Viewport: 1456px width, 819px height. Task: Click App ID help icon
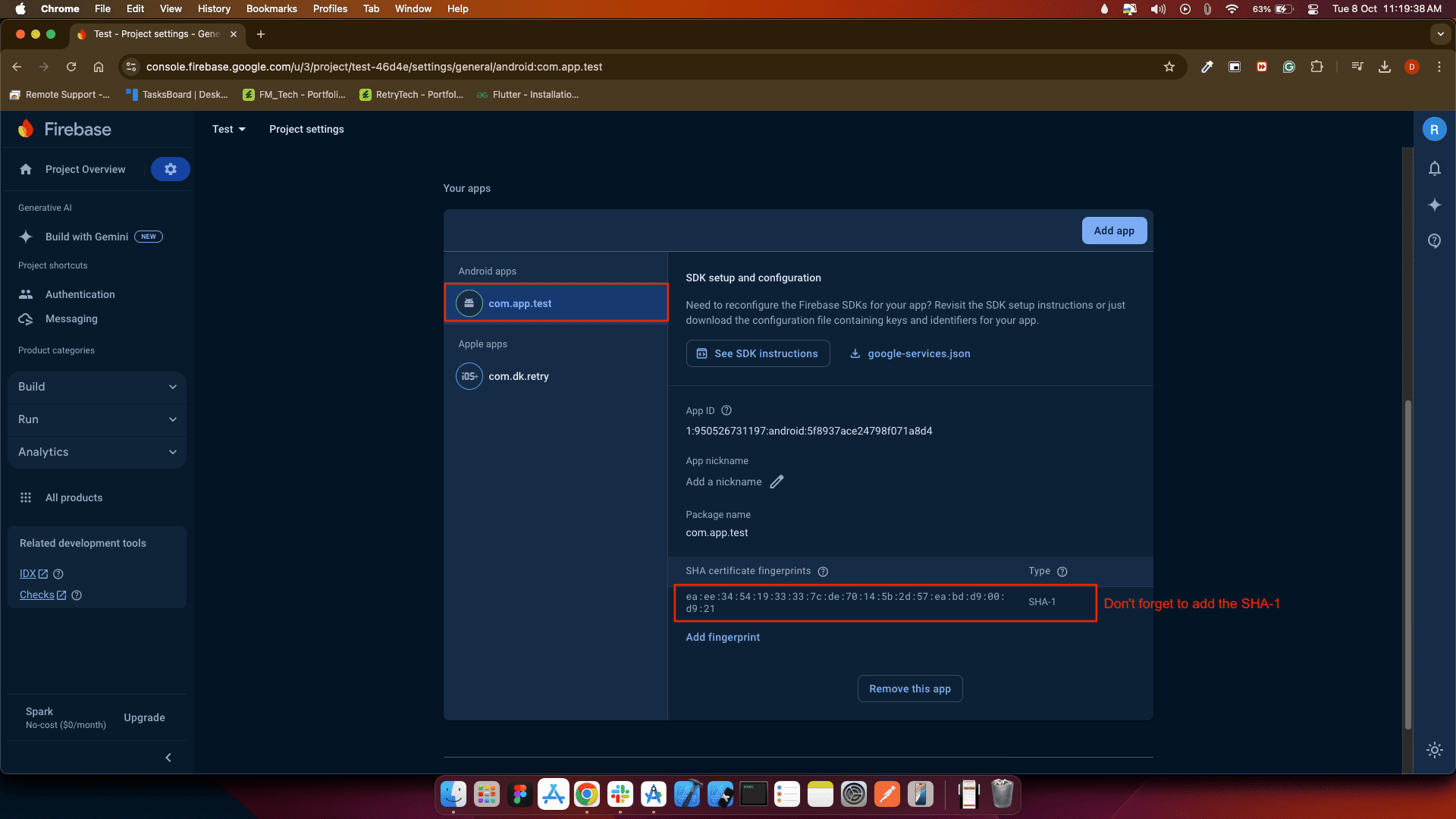click(x=726, y=410)
